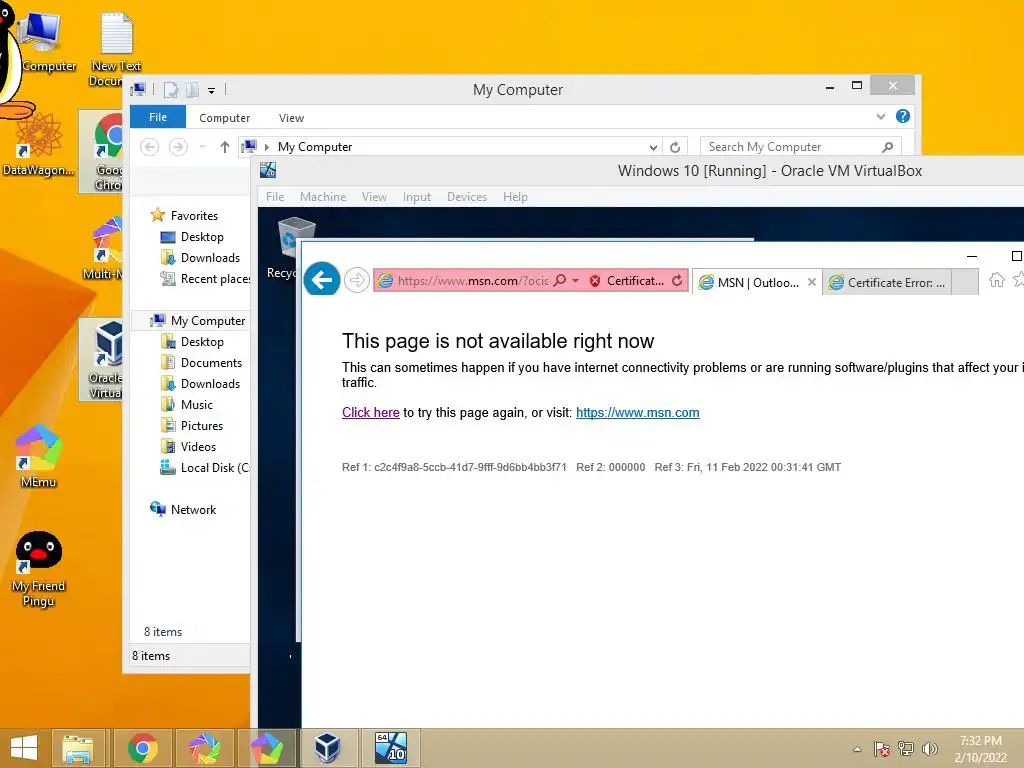Image resolution: width=1024 pixels, height=768 pixels.
Task: Open the volume tray icon
Action: (929, 749)
